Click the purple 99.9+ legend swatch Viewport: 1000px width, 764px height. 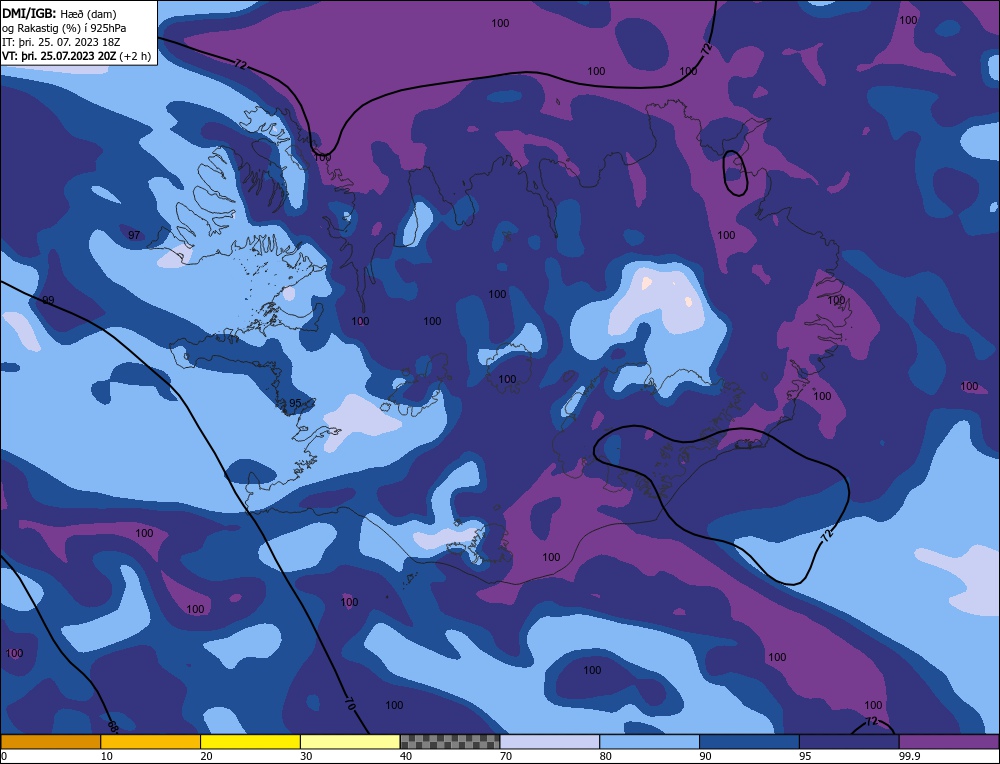coord(950,742)
